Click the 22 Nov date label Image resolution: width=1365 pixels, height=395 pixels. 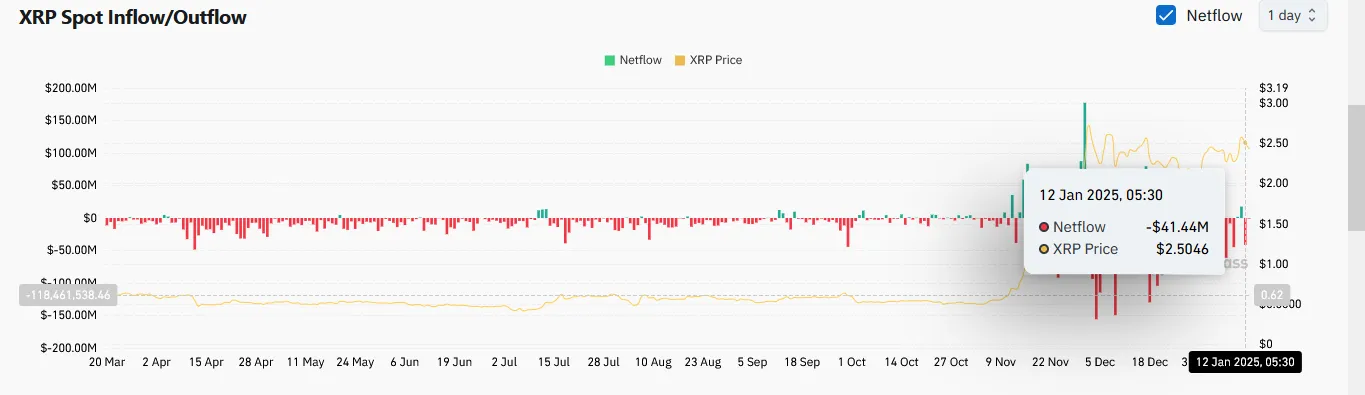click(1049, 362)
